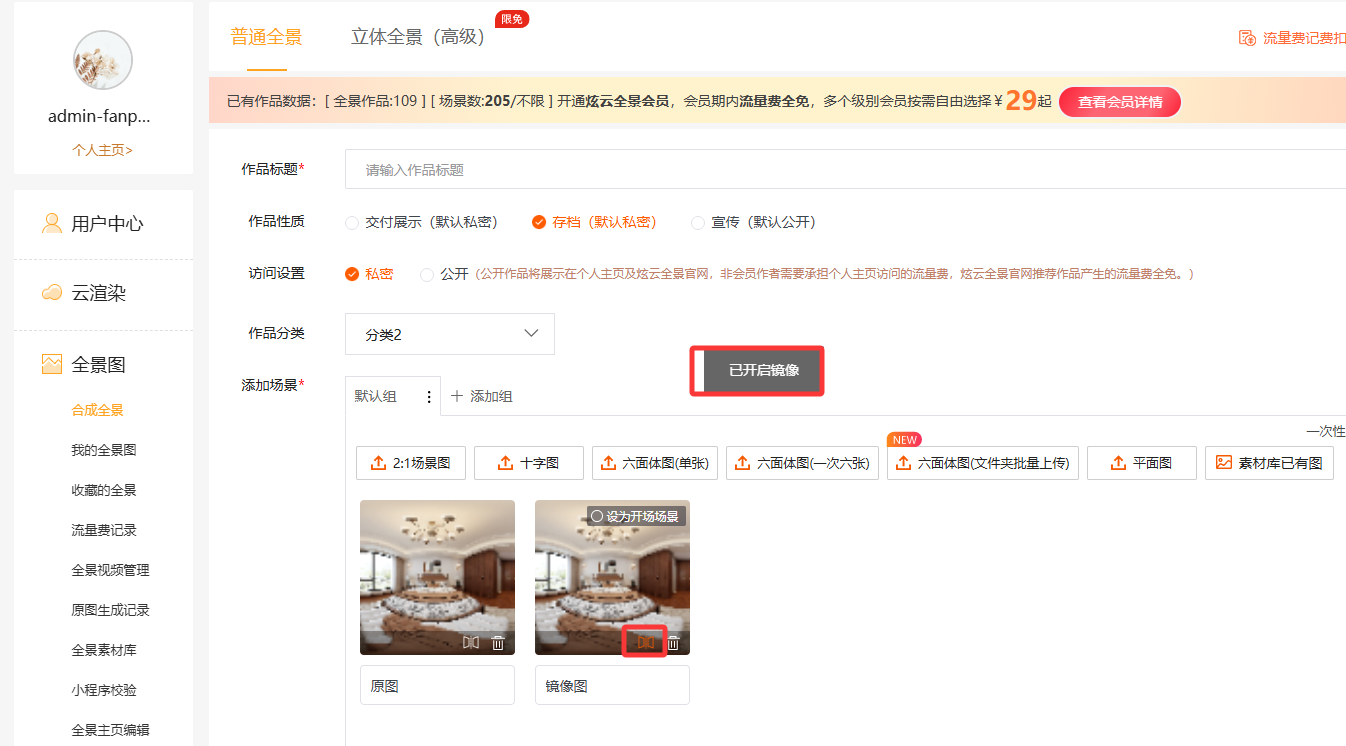Screen dimensions: 1346x746
Task: Expand the 用户中心 sidebar section
Action: pyautogui.click(x=105, y=223)
